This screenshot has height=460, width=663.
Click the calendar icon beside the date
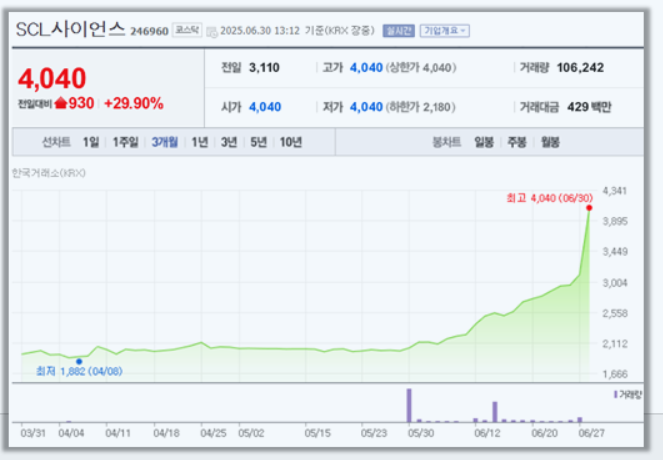(212, 32)
